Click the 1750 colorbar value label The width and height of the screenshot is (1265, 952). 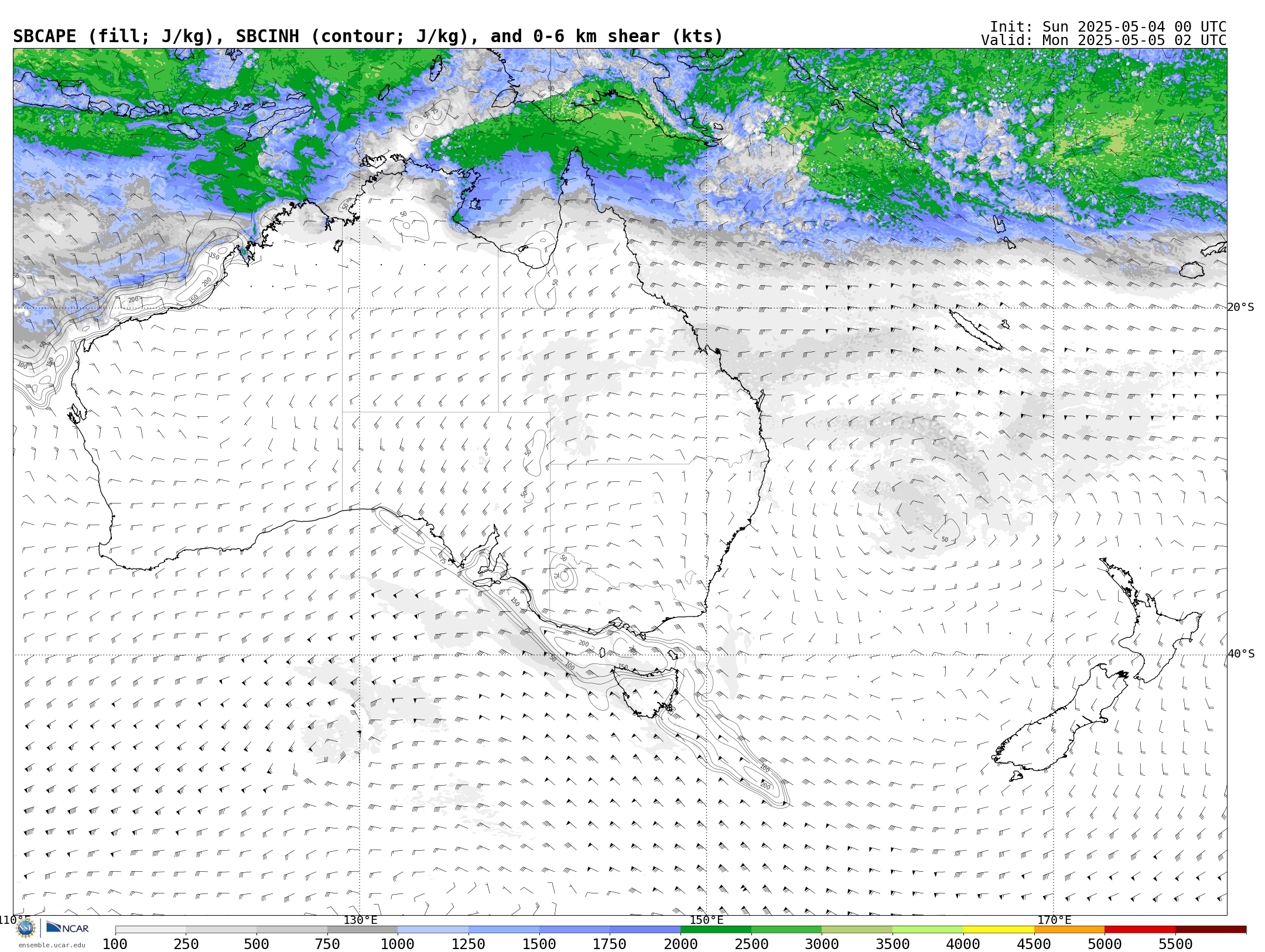click(x=610, y=944)
